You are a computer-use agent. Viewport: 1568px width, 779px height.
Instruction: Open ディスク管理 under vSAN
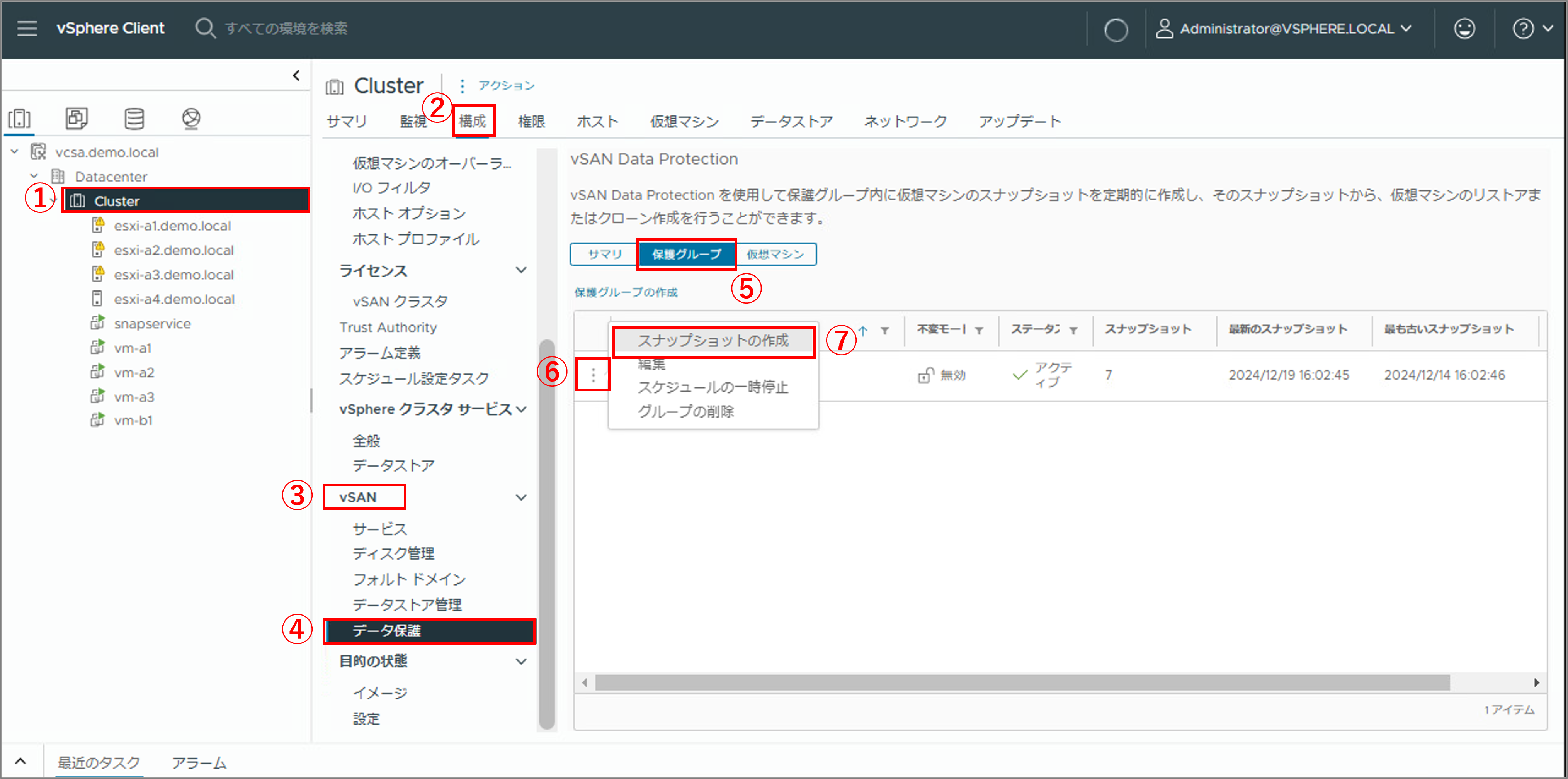[x=393, y=554]
